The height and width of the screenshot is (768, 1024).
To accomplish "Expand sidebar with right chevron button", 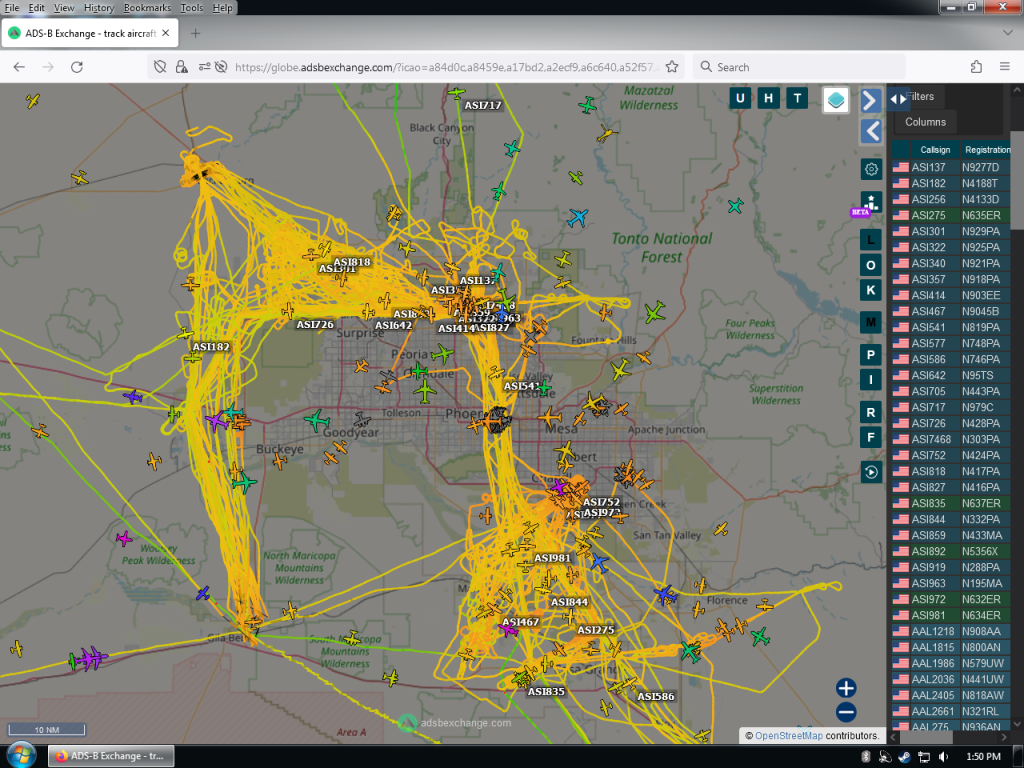I will coord(871,101).
